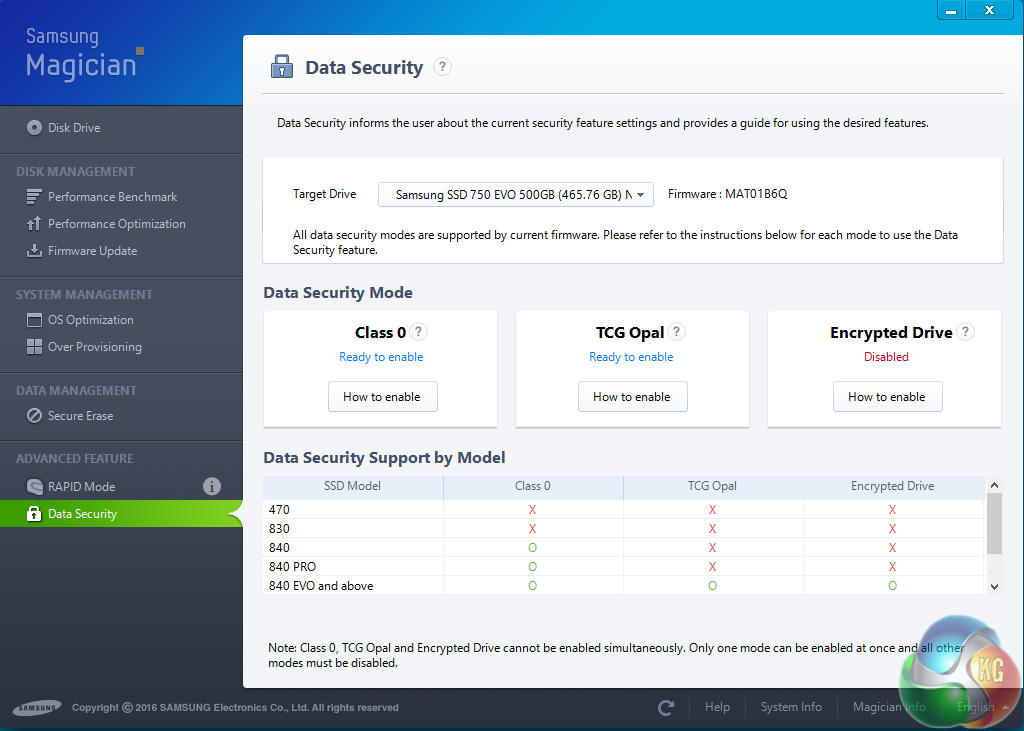Click the question mark next to TCG Opal
Image resolution: width=1024 pixels, height=731 pixels.
[677, 332]
